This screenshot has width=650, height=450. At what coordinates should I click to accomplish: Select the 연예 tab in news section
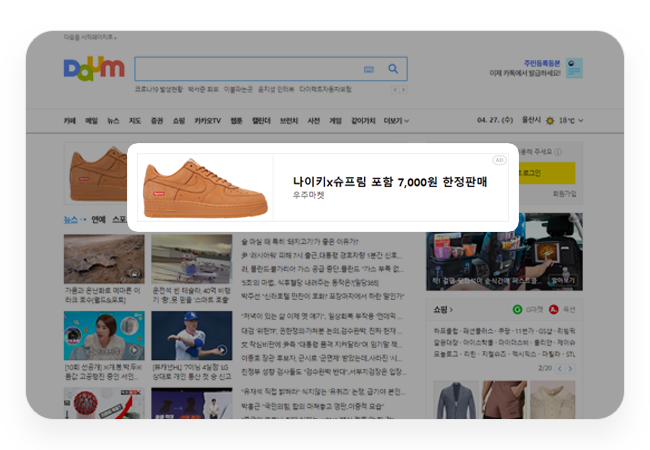coord(98,220)
